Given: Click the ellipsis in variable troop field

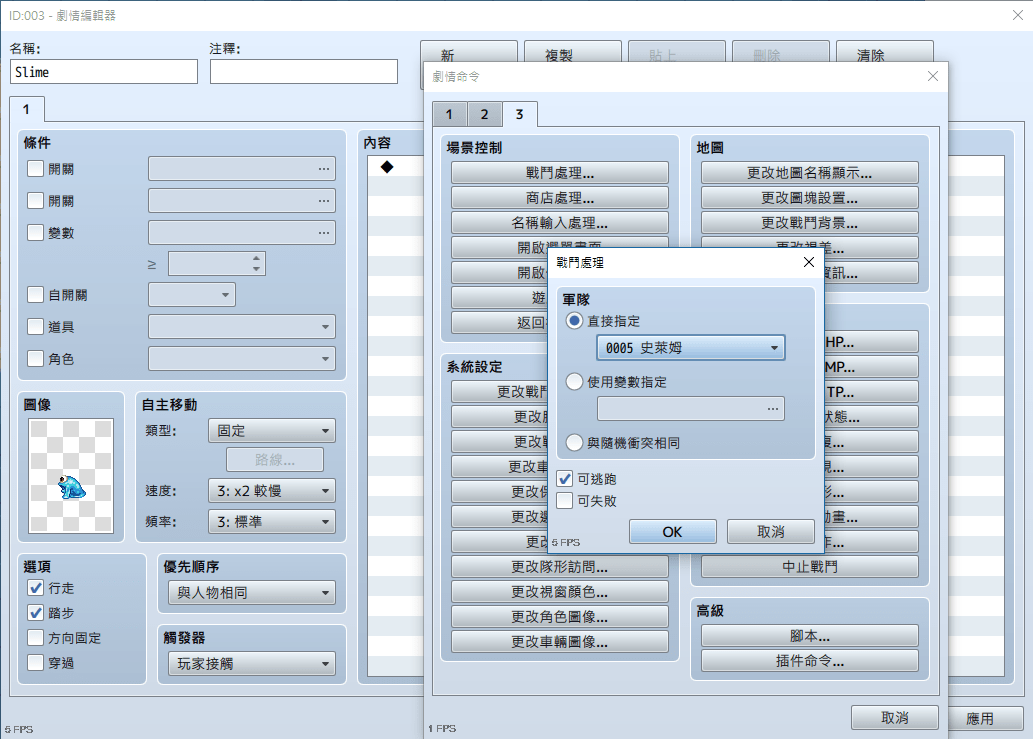Looking at the screenshot, I should tap(772, 408).
